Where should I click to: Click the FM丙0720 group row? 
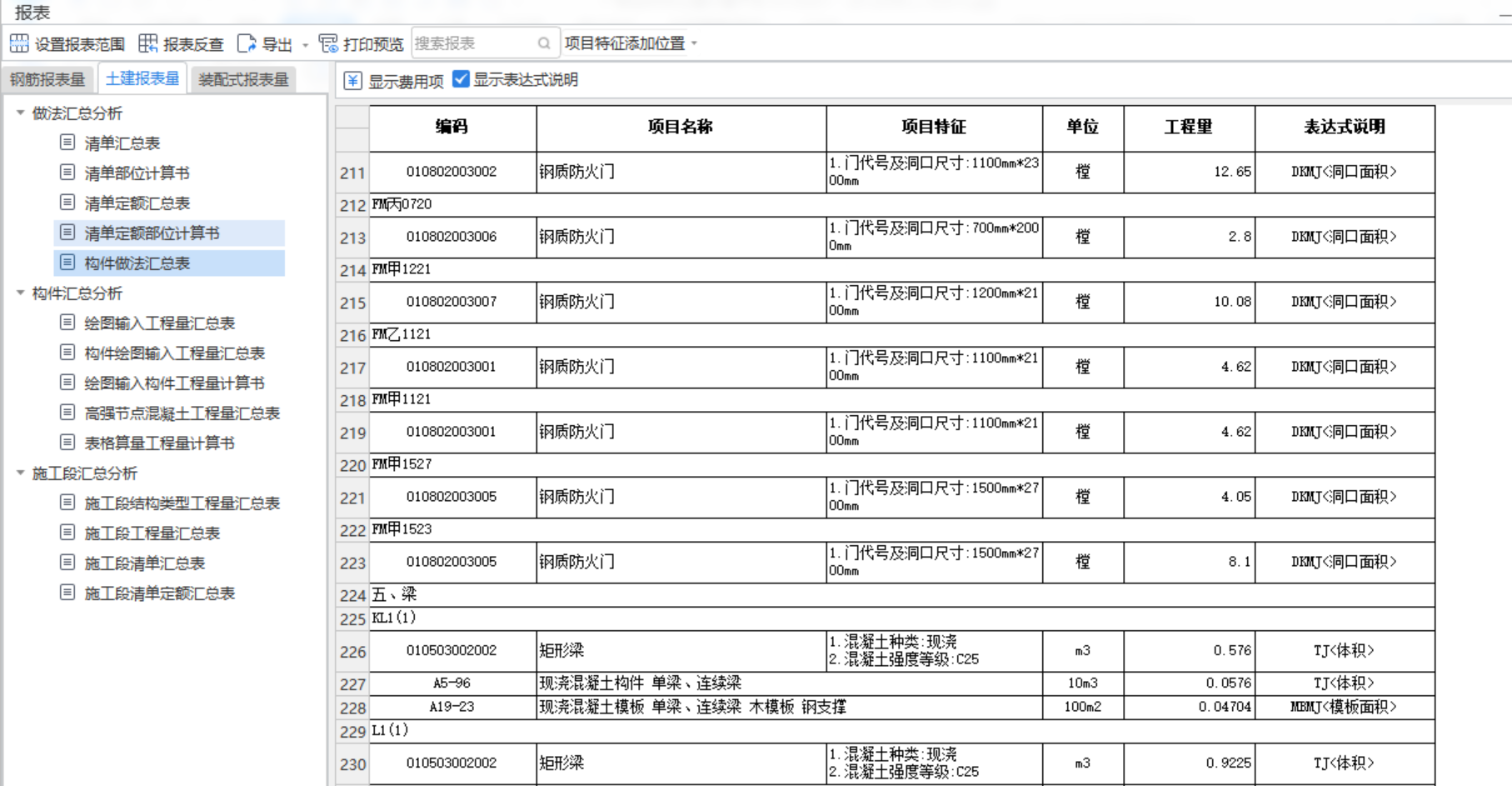pos(902,204)
